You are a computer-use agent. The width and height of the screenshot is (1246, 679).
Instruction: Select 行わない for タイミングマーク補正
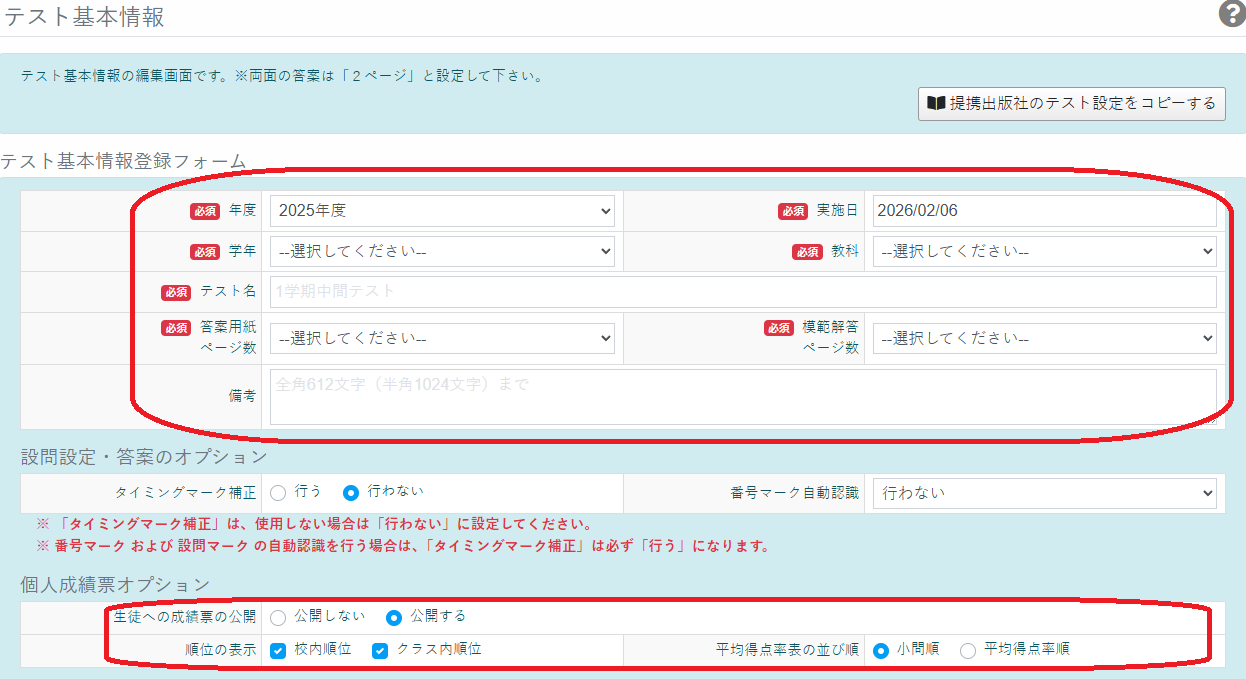(x=351, y=492)
